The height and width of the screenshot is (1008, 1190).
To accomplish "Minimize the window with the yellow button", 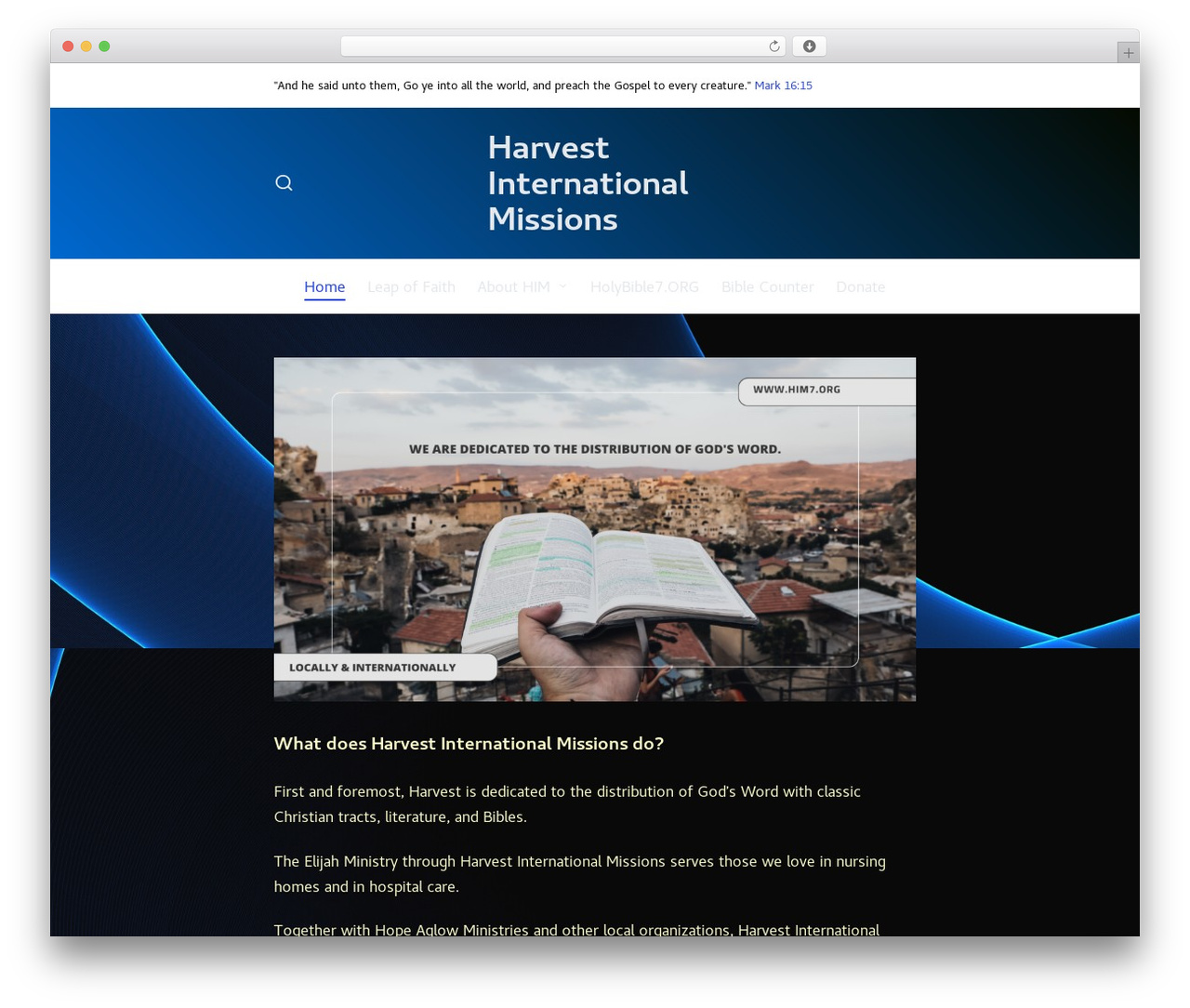I will (86, 46).
